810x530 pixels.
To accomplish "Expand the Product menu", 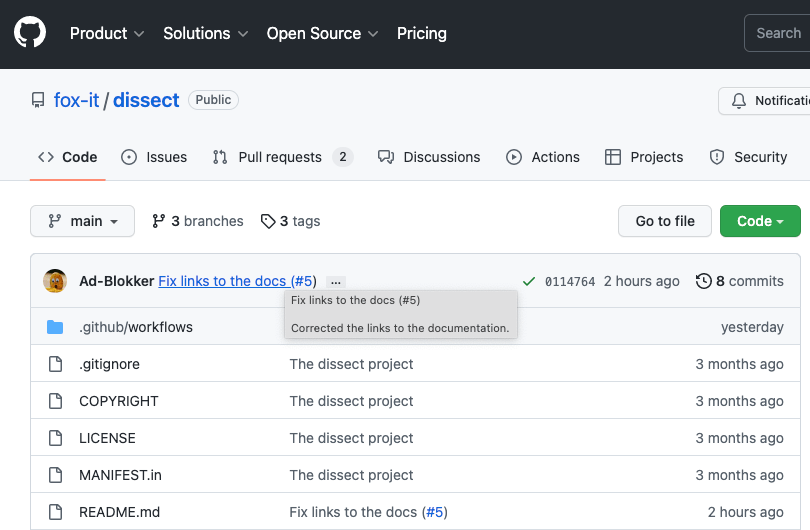I will pos(107,33).
